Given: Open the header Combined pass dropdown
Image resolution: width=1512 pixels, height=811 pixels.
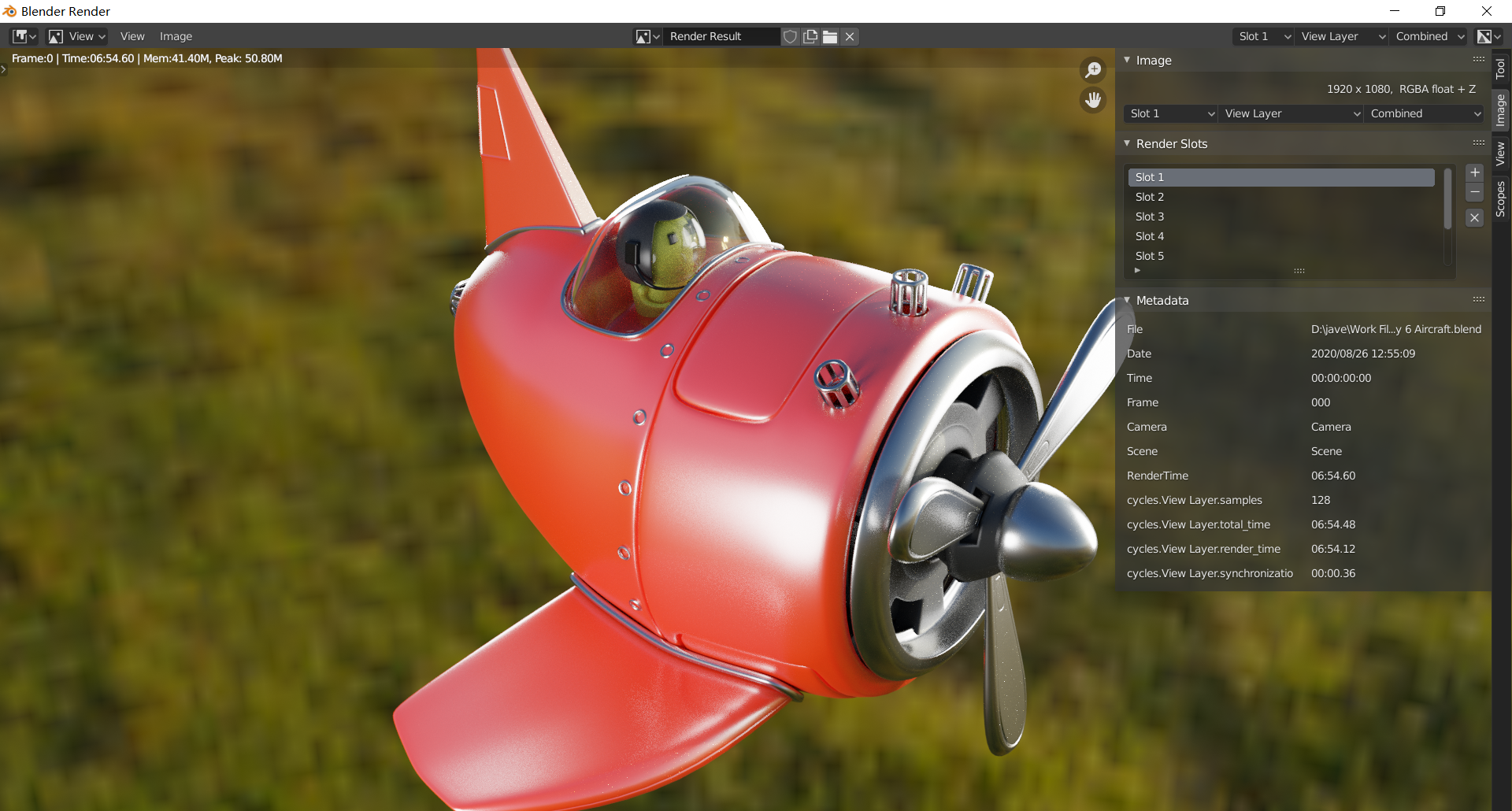Looking at the screenshot, I should pyautogui.click(x=1429, y=36).
